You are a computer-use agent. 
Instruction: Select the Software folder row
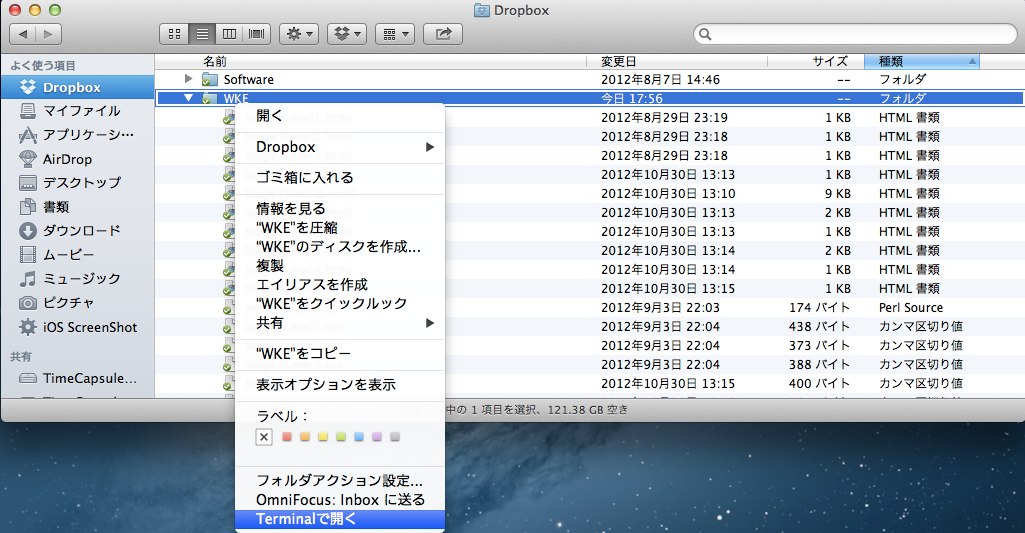(x=589, y=79)
